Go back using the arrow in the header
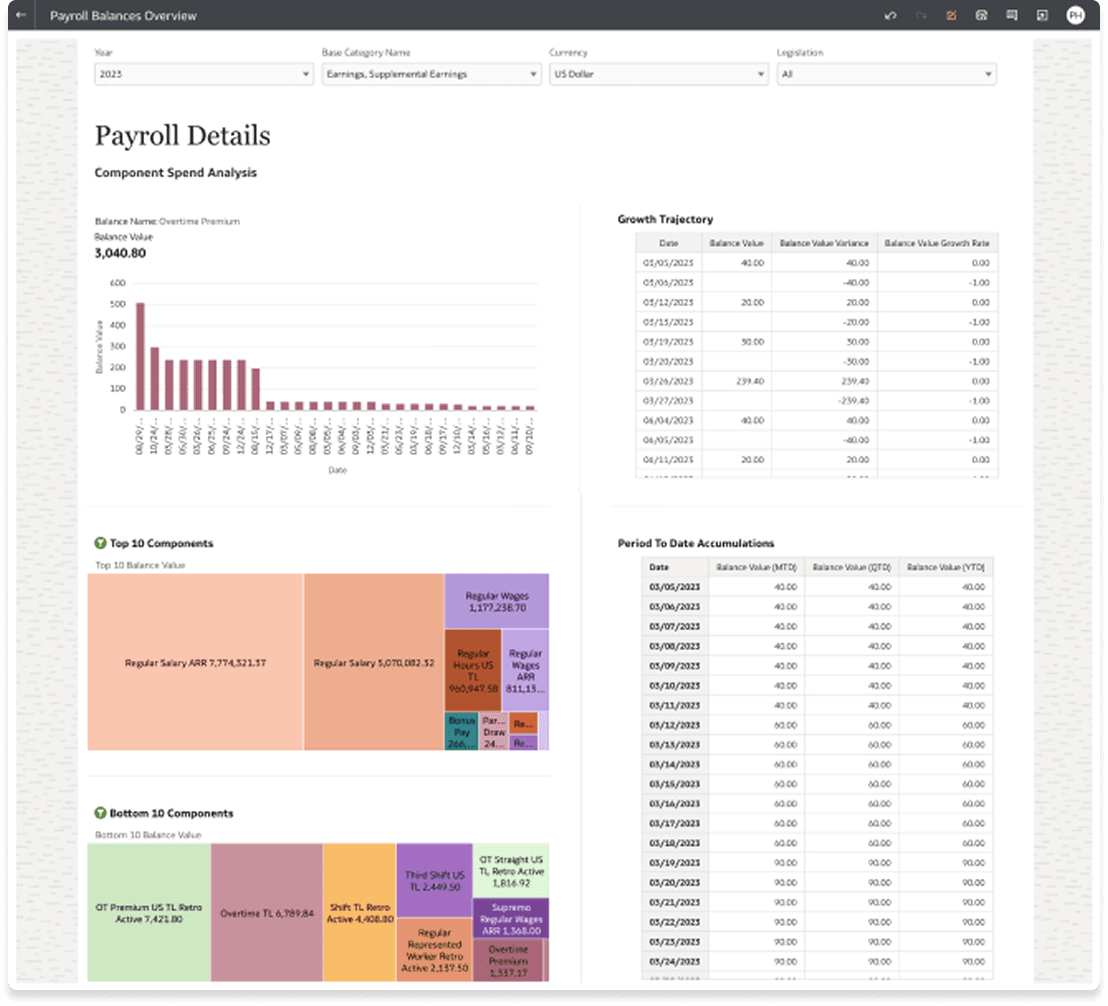 (20, 15)
